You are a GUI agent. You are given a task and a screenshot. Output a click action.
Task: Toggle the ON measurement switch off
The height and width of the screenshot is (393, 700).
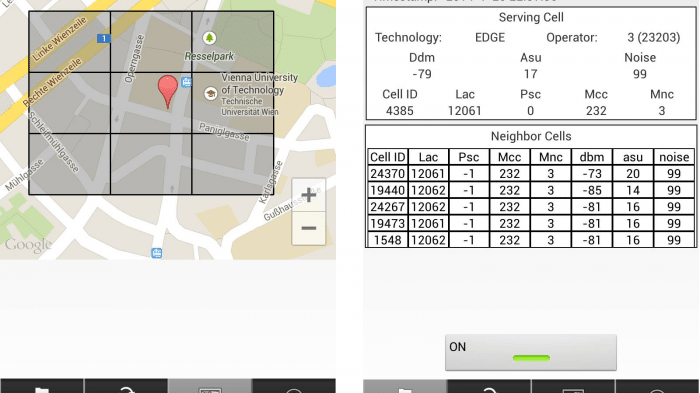point(531,352)
